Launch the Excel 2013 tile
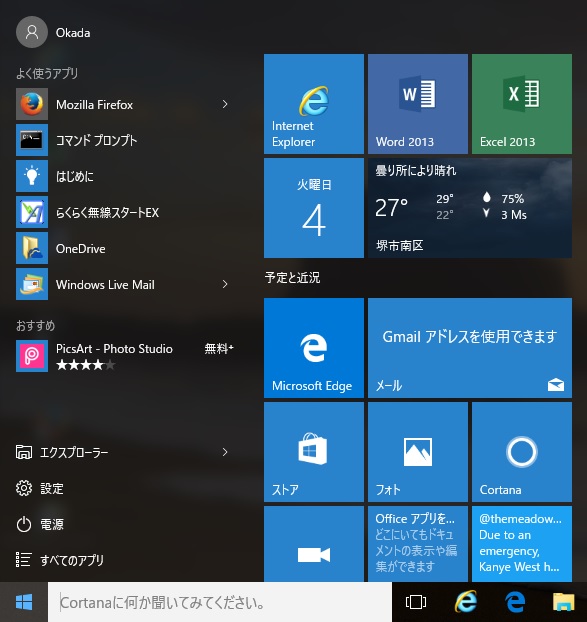The width and height of the screenshot is (587, 622). tap(522, 104)
